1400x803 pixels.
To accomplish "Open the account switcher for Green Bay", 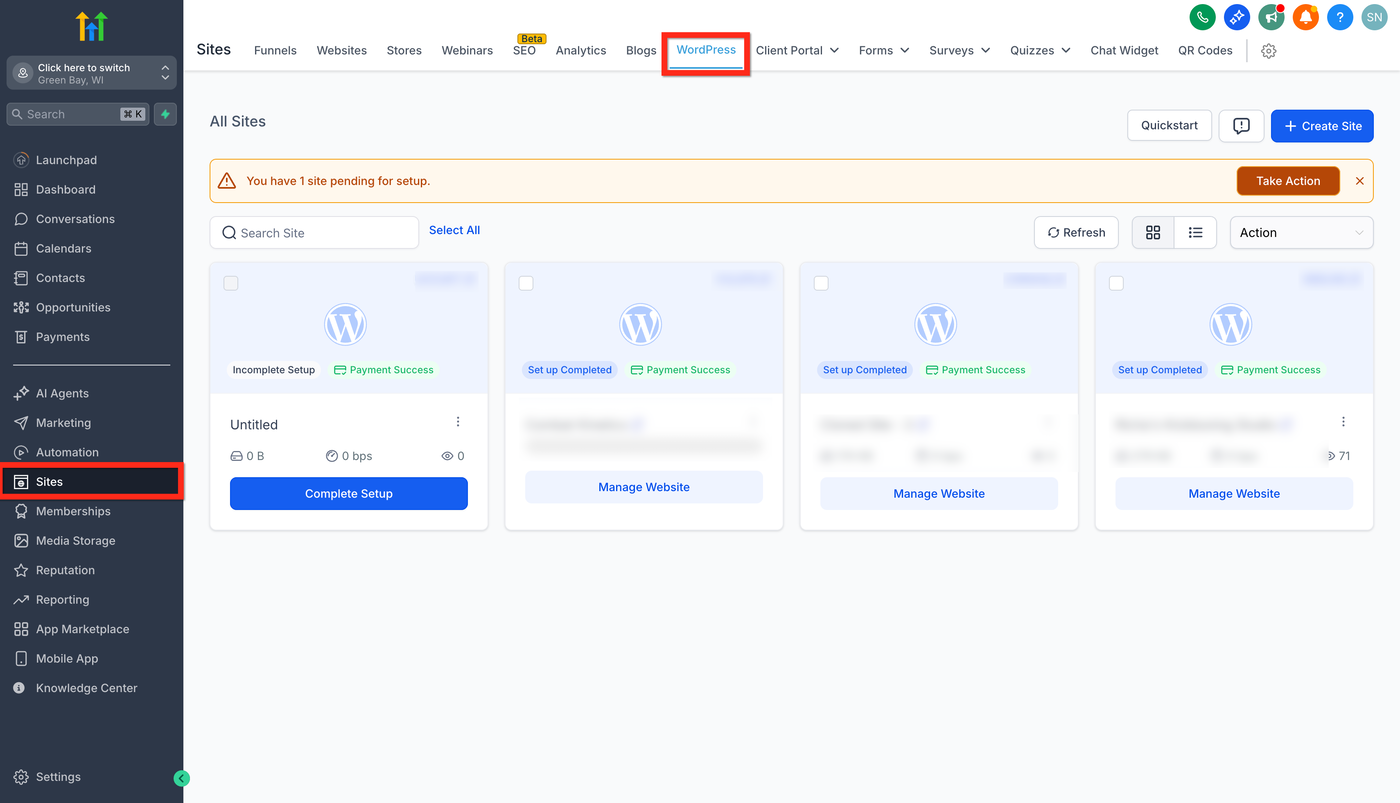I will [x=92, y=73].
